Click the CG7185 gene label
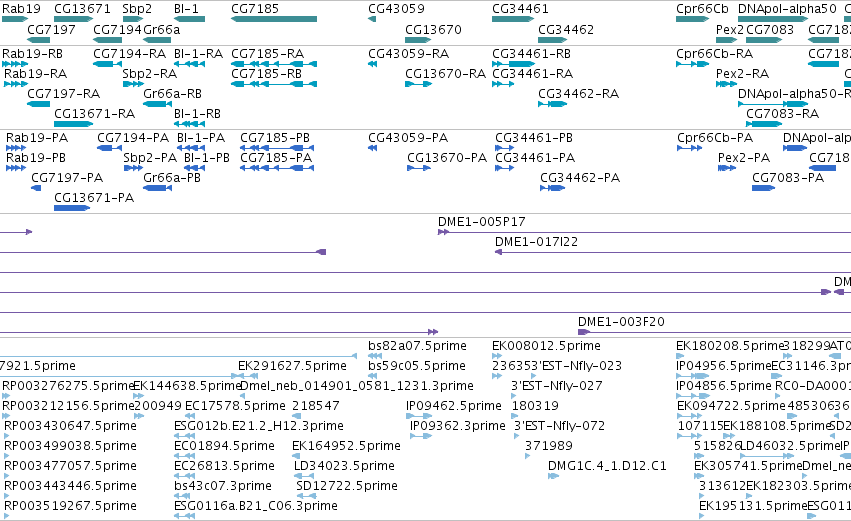This screenshot has height=521, width=851. (x=255, y=9)
